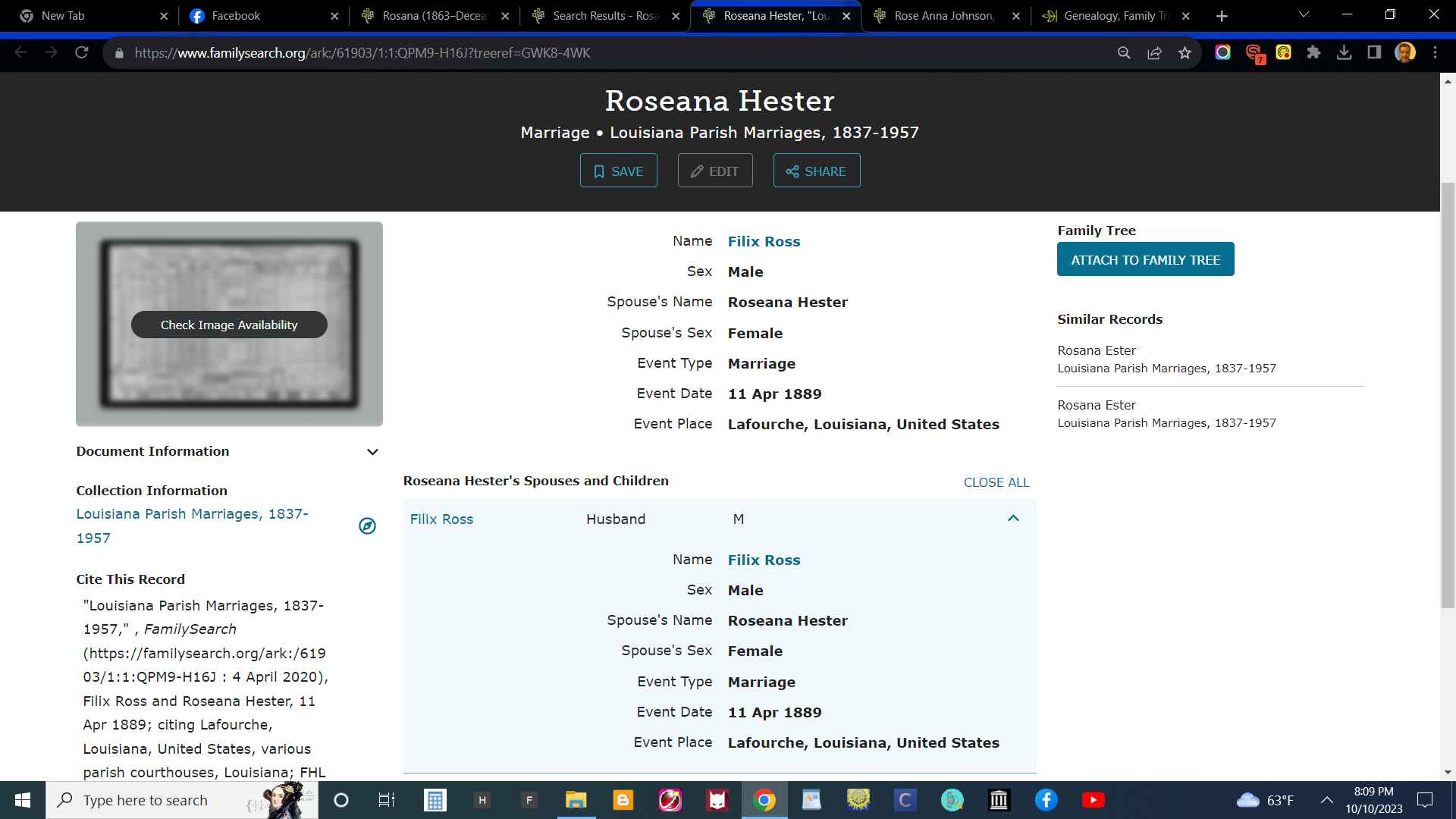The image size is (1456, 819).
Task: Save this marriage record
Action: [618, 171]
